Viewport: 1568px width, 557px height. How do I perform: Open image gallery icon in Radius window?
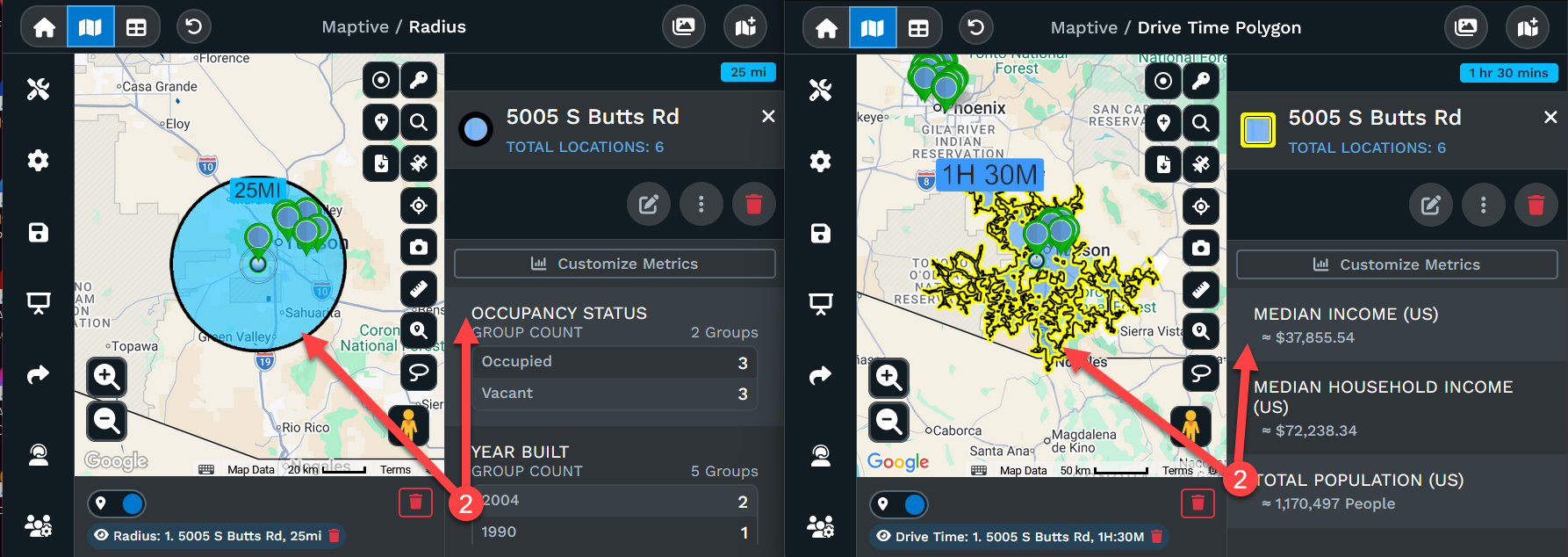click(x=683, y=27)
